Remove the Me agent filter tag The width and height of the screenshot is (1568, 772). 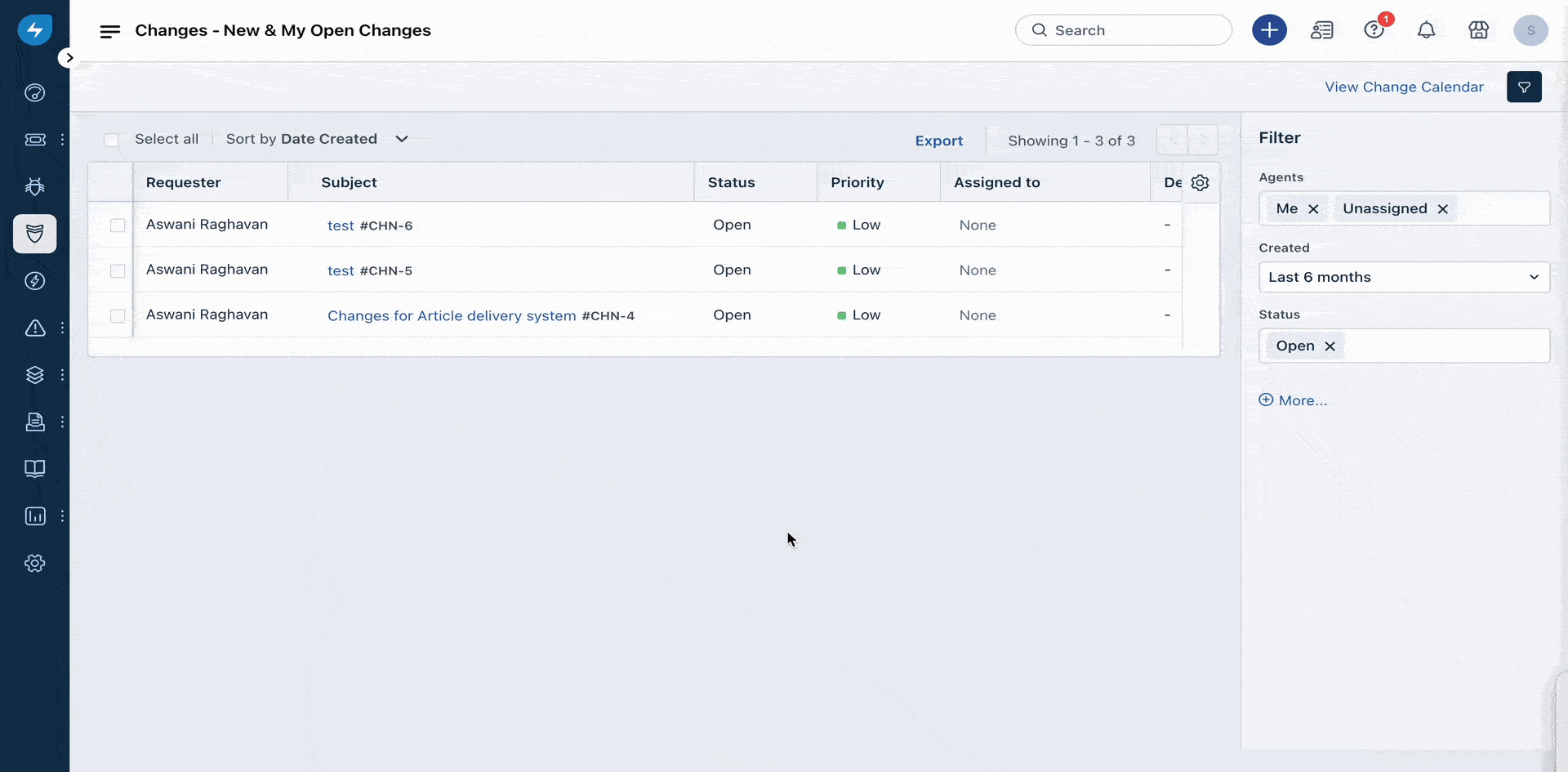1313,209
